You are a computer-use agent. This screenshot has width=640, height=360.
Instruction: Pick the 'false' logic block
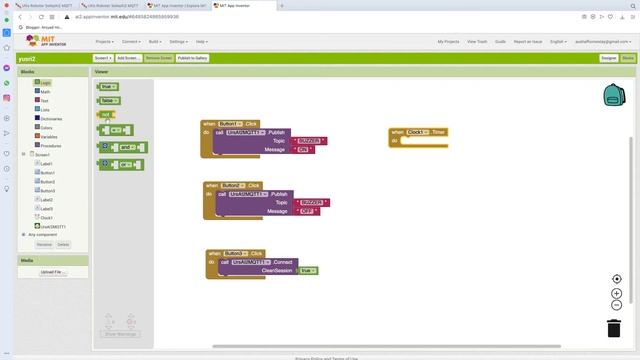(109, 100)
